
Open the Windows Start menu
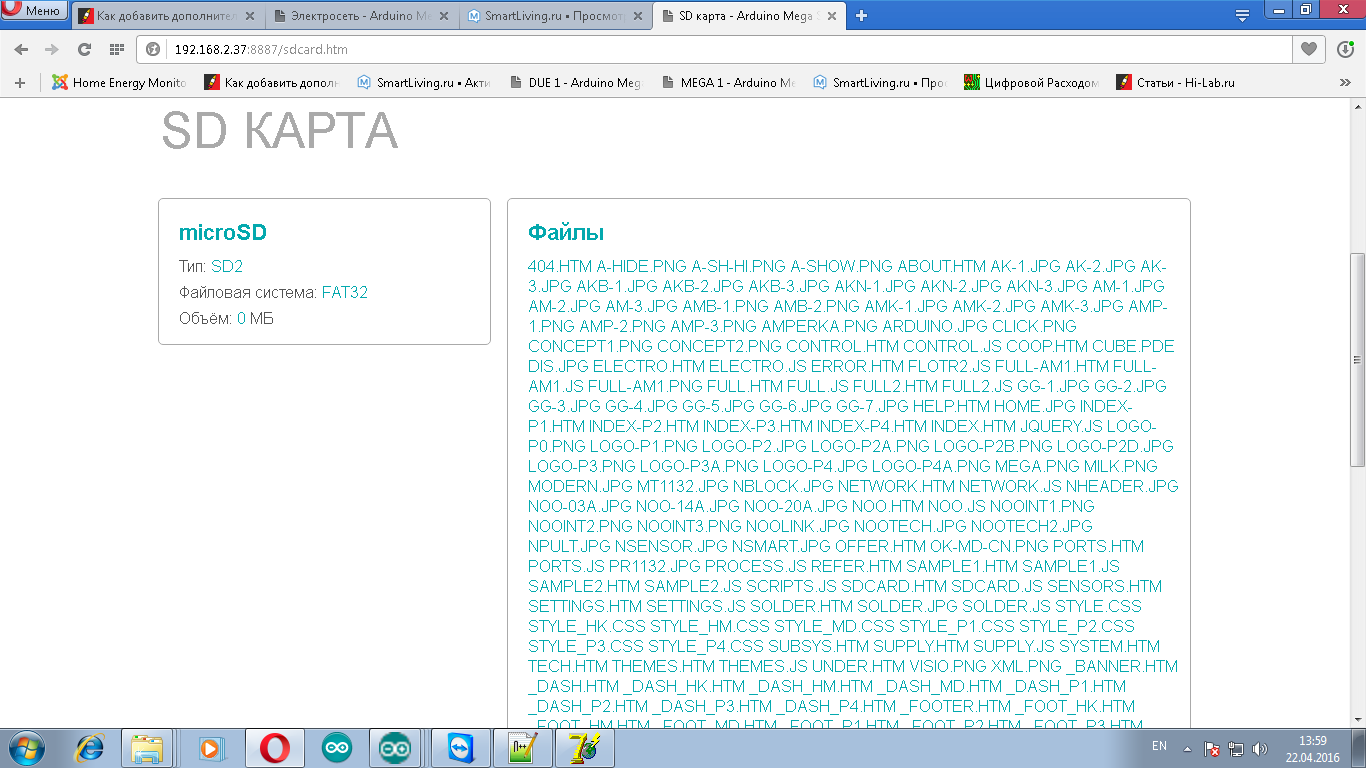26,747
